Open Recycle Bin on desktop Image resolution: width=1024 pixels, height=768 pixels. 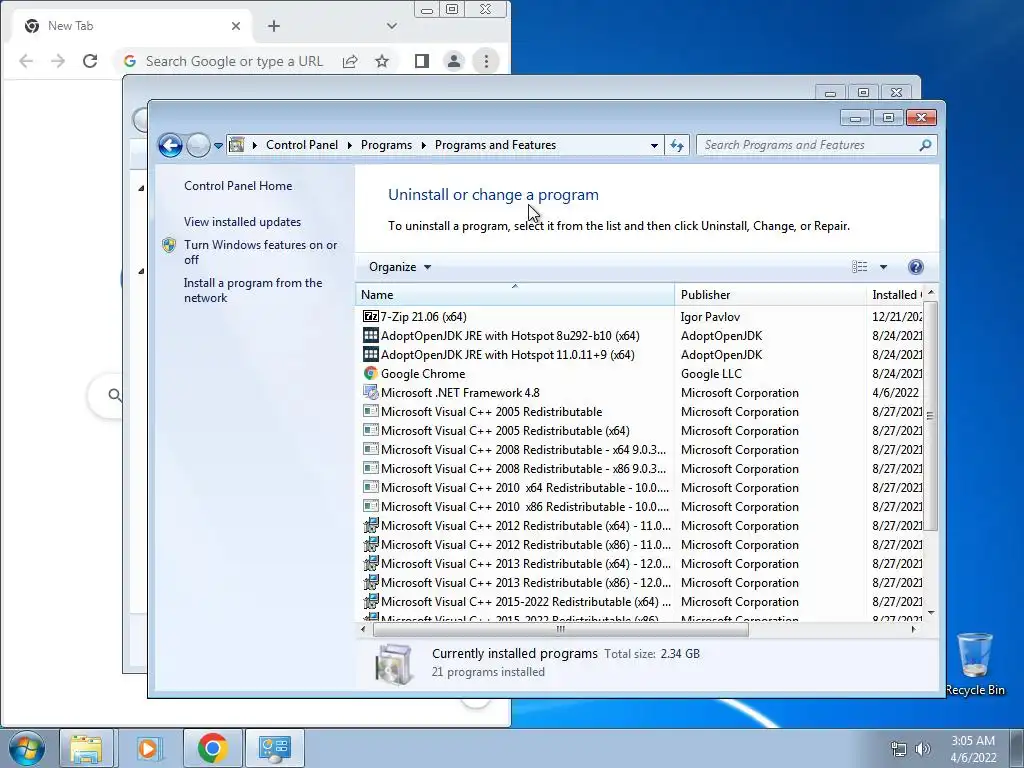click(x=975, y=665)
